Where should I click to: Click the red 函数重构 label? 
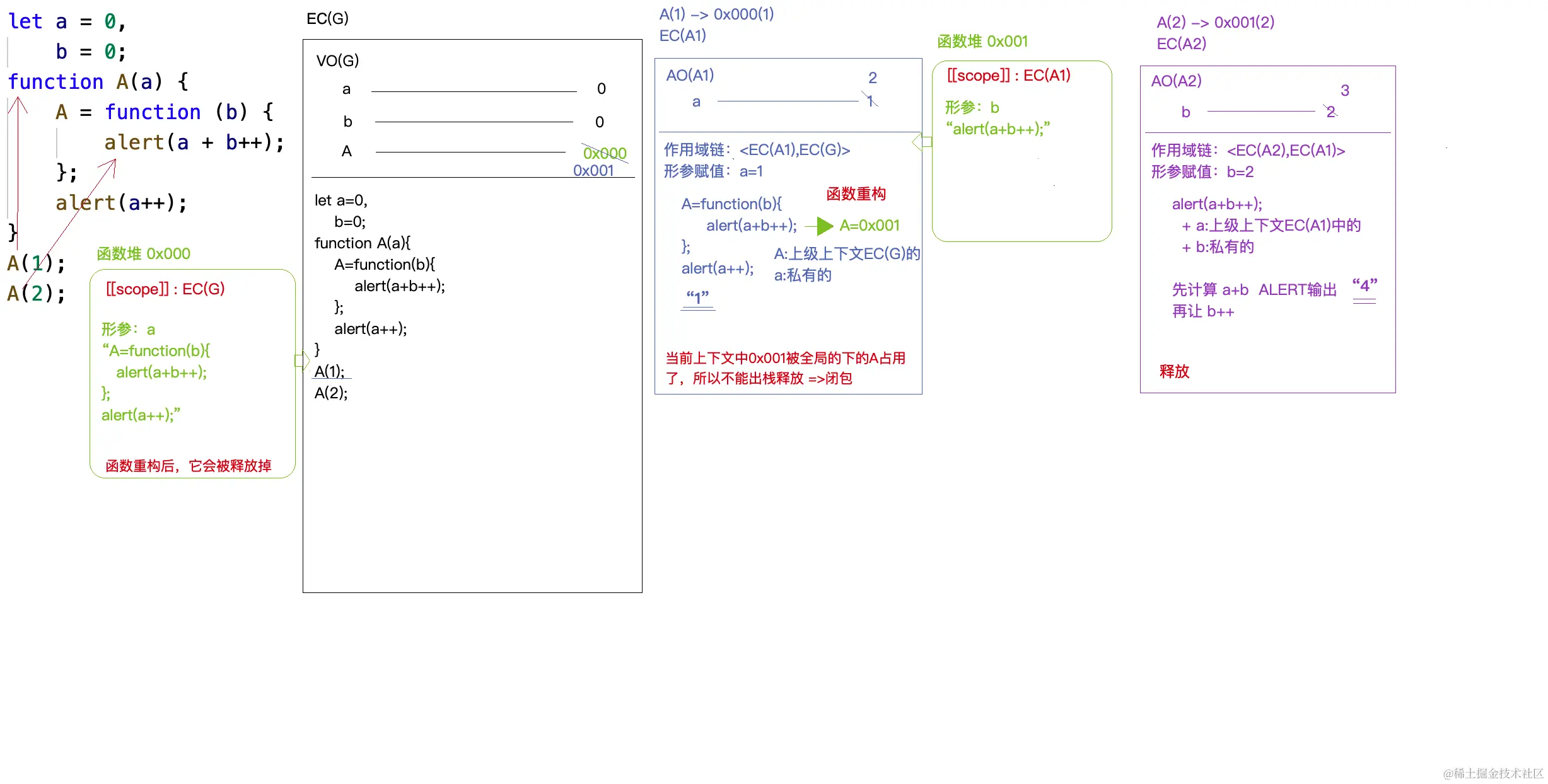click(856, 193)
